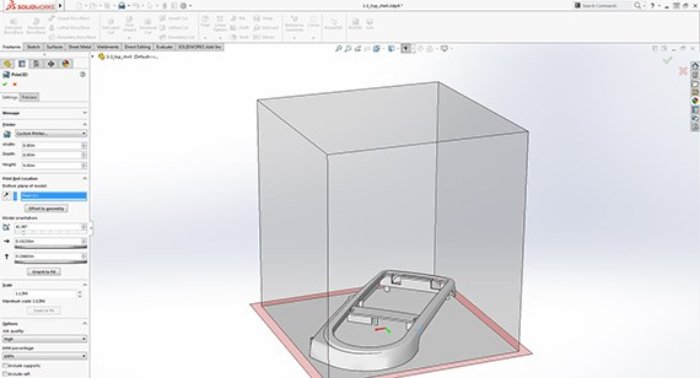
Task: Click the Print3D icon in the panel header
Action: 6,75
